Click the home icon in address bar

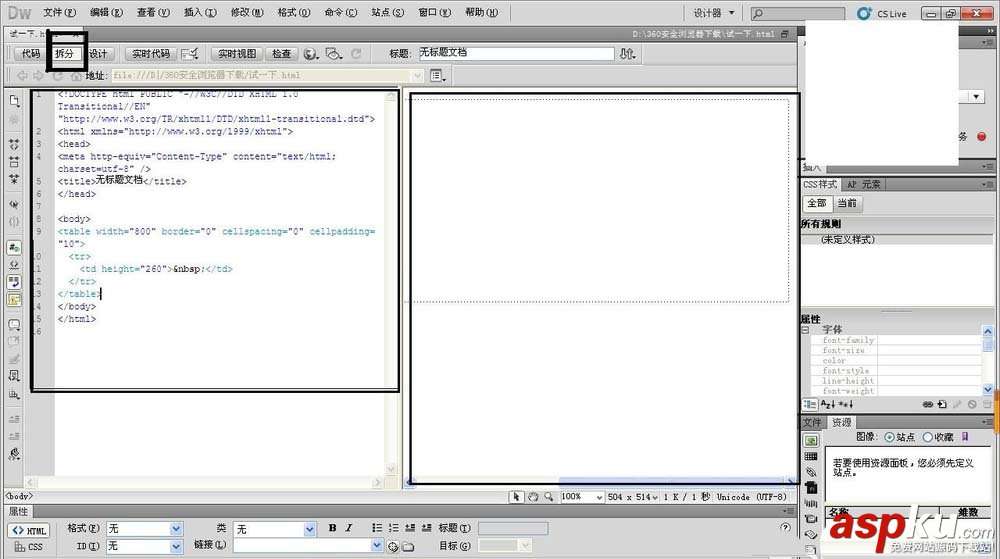(76, 76)
